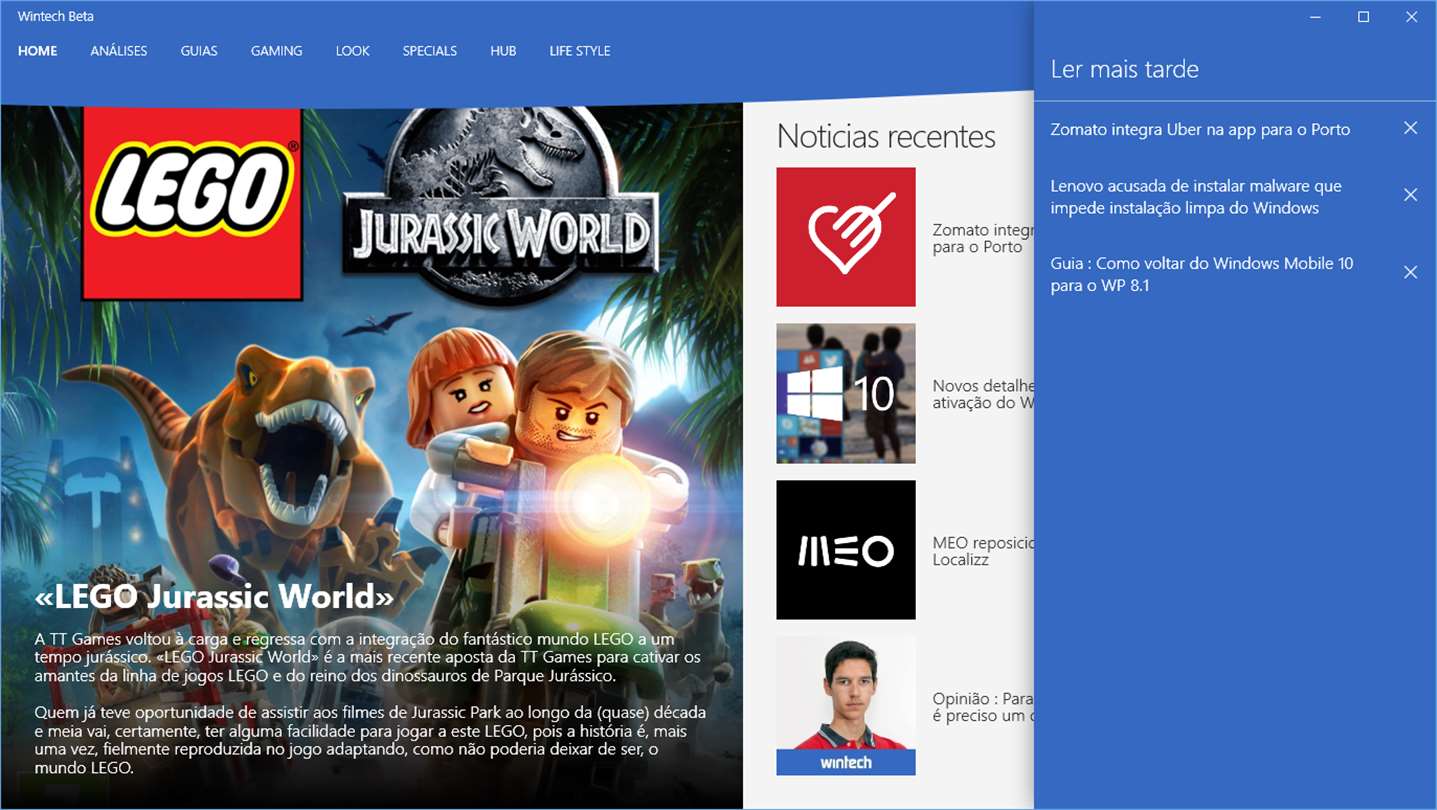Screen dimensions: 1437x810
Task: Remove Lenovo malware article from reading list
Action: (x=1410, y=195)
